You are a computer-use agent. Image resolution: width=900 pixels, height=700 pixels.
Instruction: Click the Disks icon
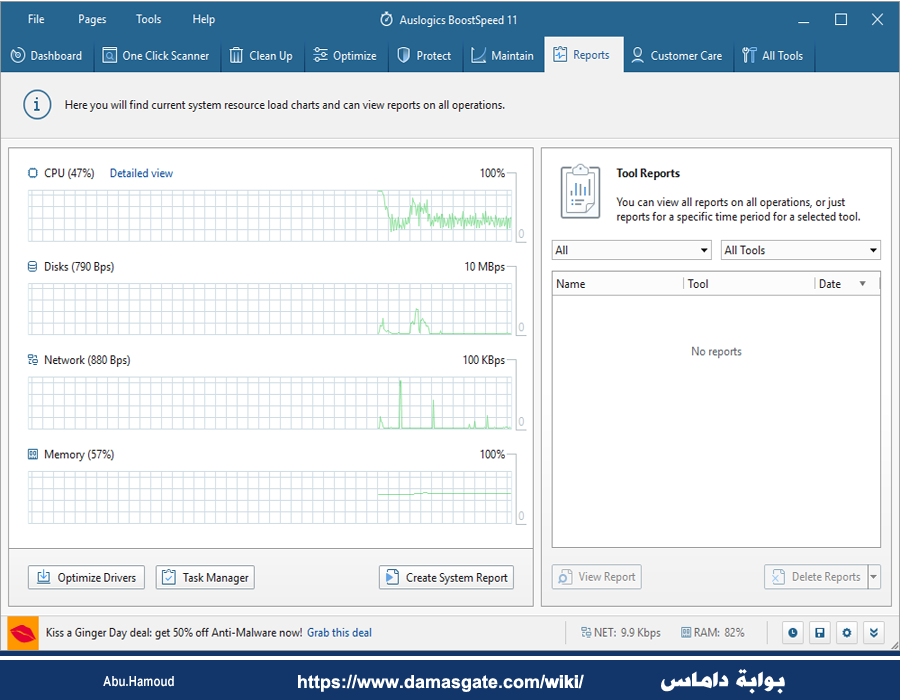coord(33,266)
